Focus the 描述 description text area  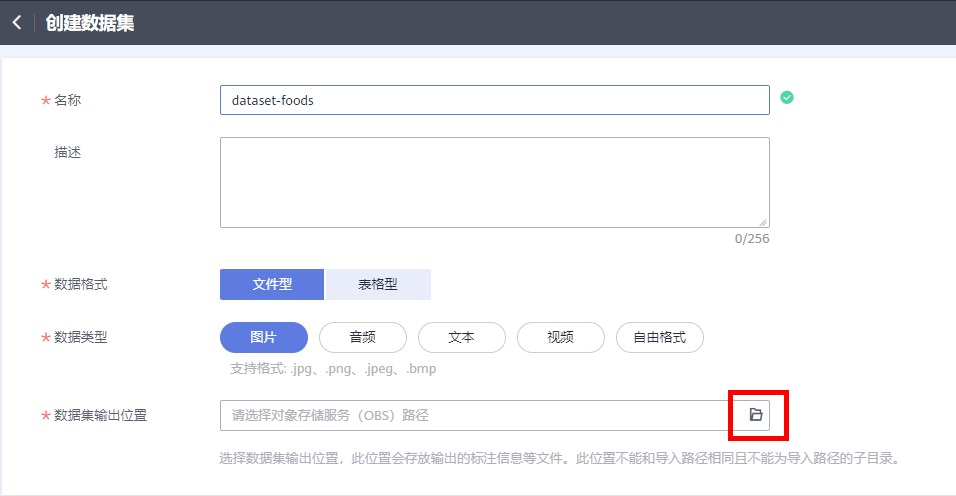pyautogui.click(x=494, y=182)
